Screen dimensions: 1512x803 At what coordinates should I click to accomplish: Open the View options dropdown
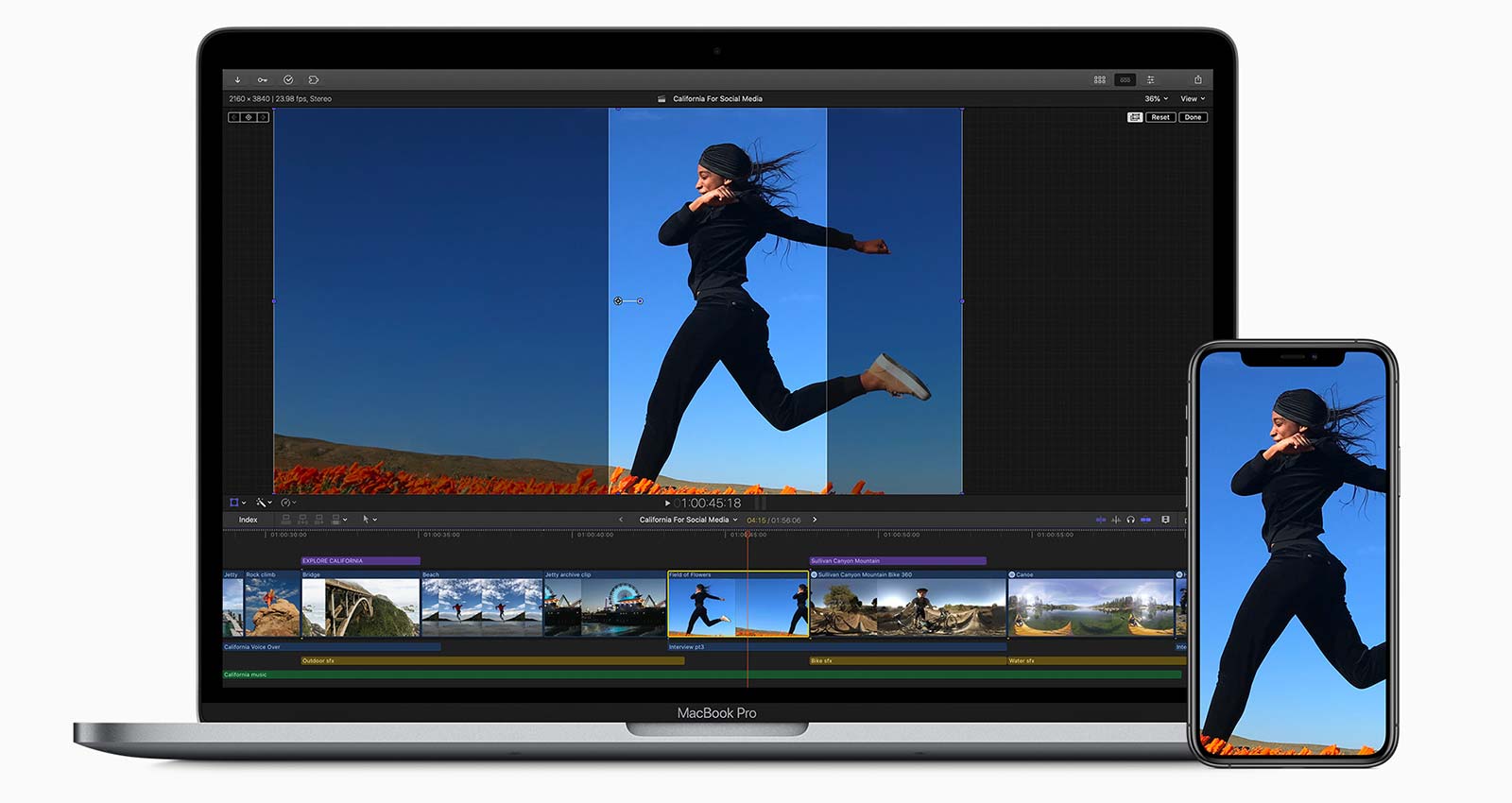[1192, 99]
